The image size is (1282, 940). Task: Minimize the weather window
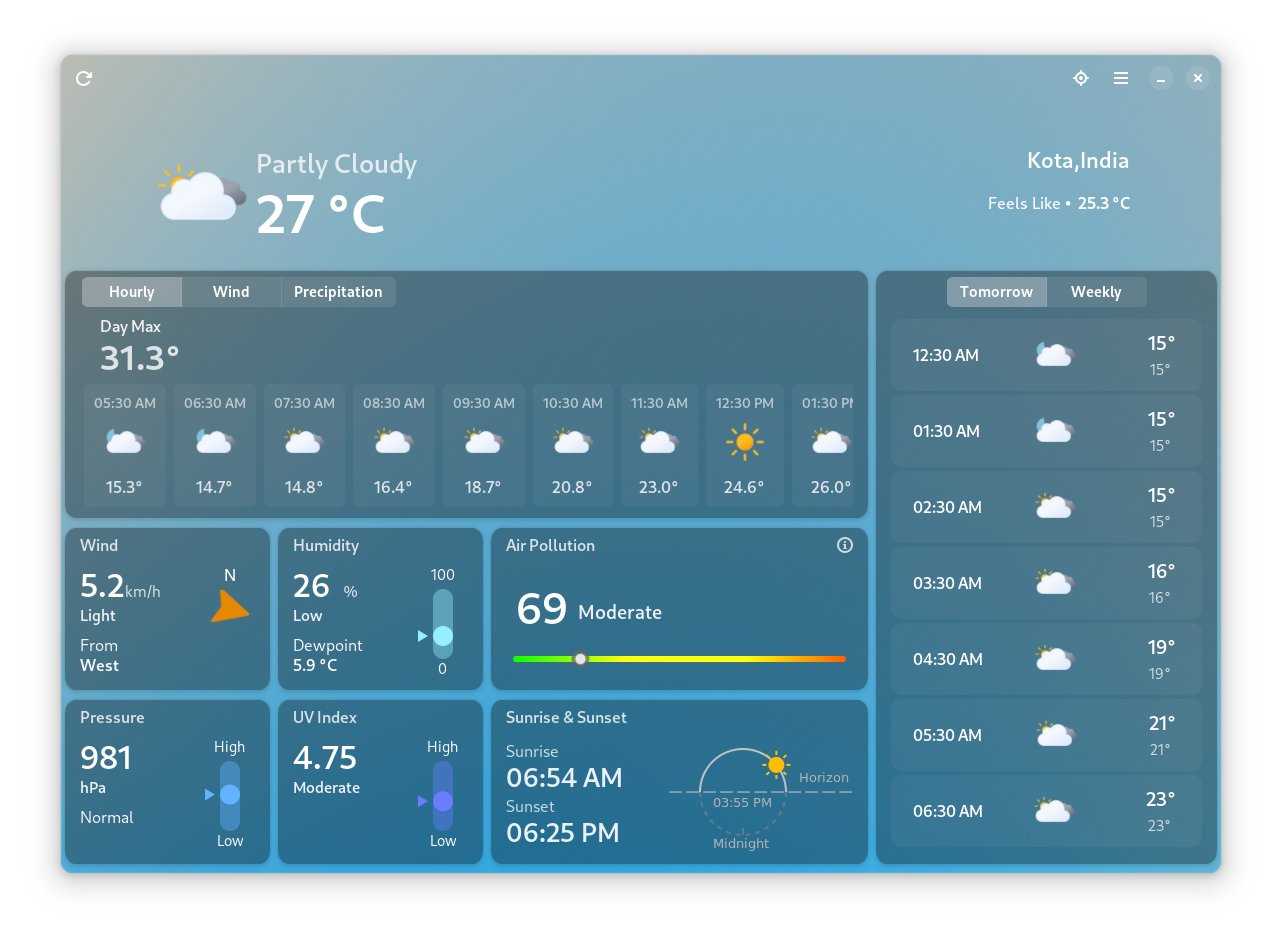1160,78
